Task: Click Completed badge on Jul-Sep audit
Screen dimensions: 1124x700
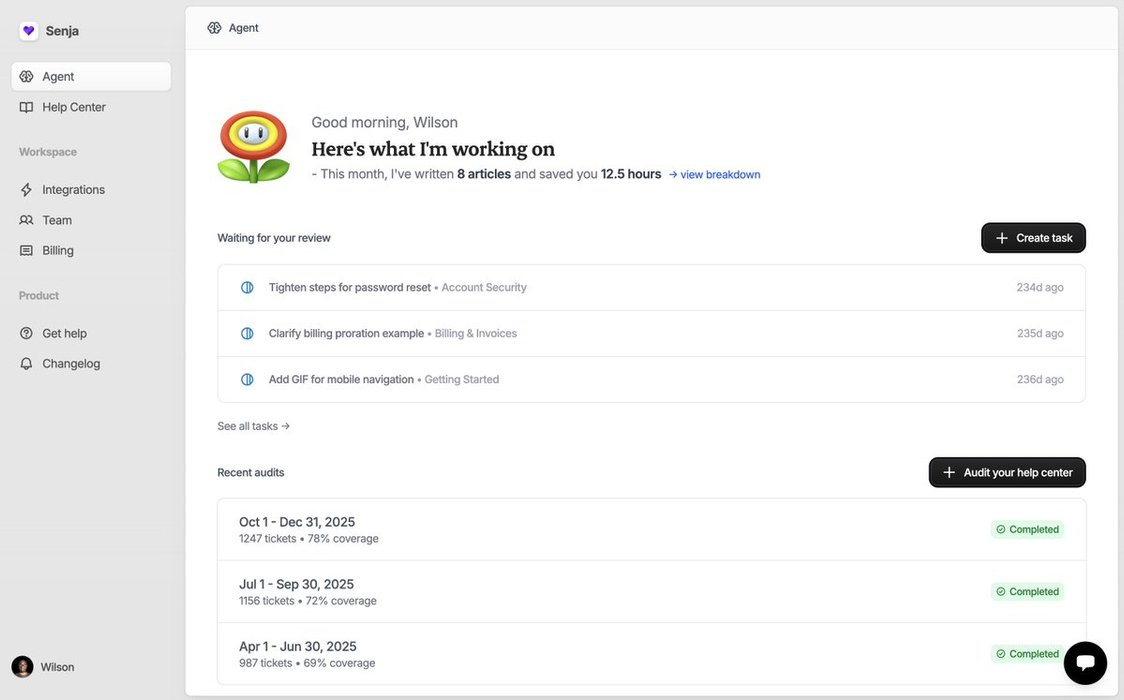Action: point(1027,592)
